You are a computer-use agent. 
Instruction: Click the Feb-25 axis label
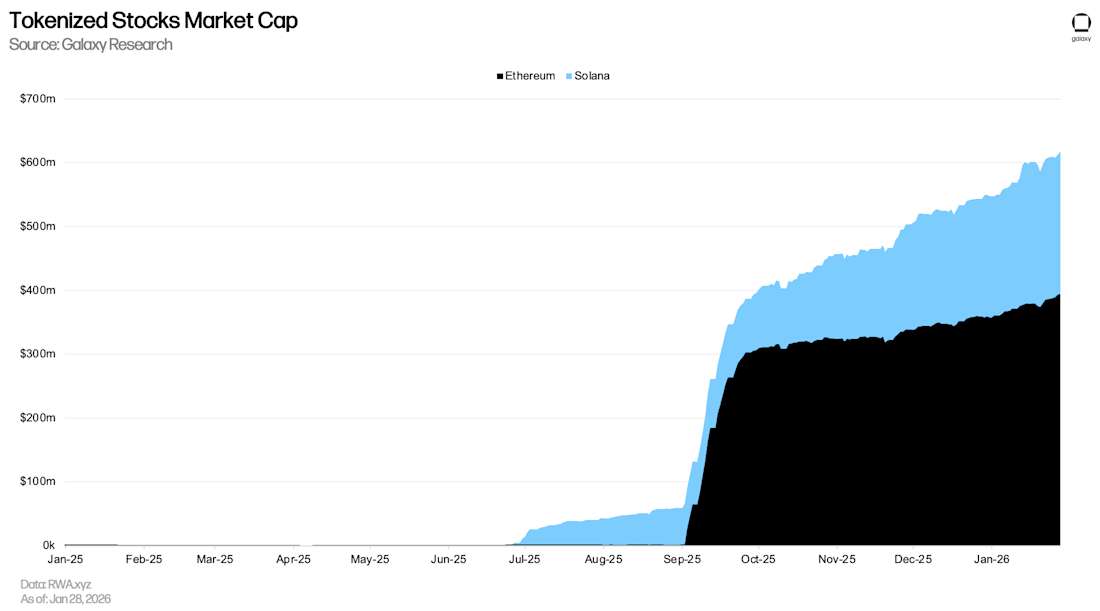pos(144,559)
